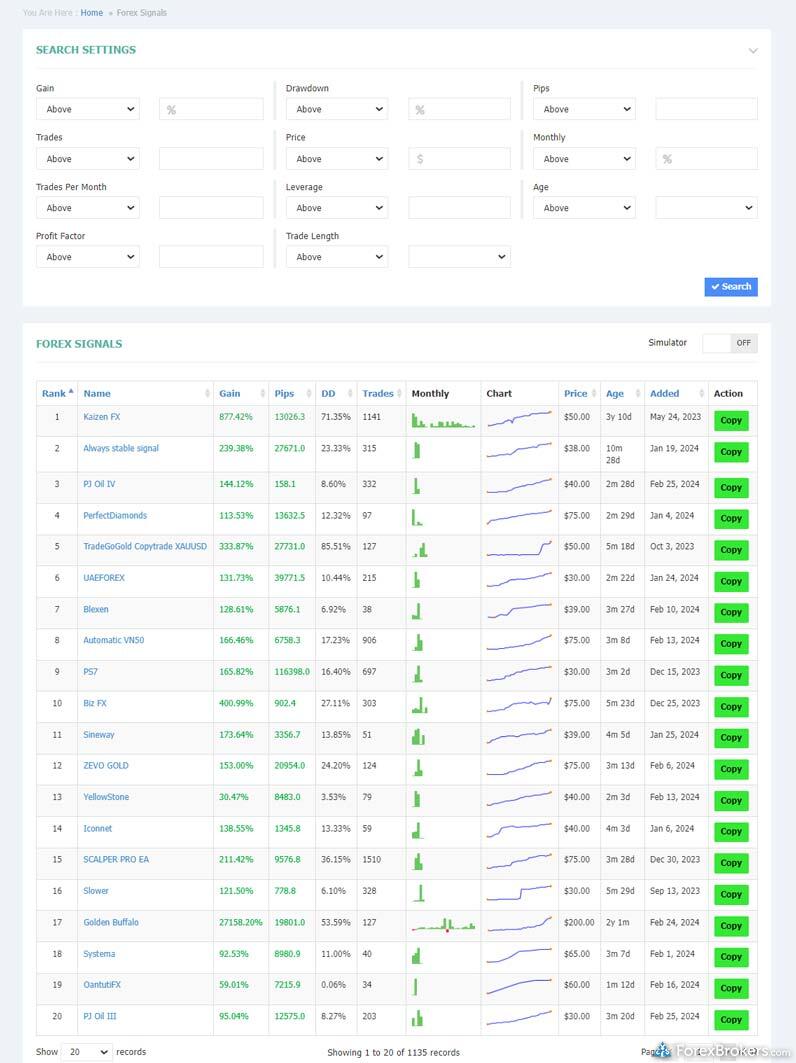The width and height of the screenshot is (796, 1063).
Task: Sort signals by Added date column
Action: tap(664, 393)
